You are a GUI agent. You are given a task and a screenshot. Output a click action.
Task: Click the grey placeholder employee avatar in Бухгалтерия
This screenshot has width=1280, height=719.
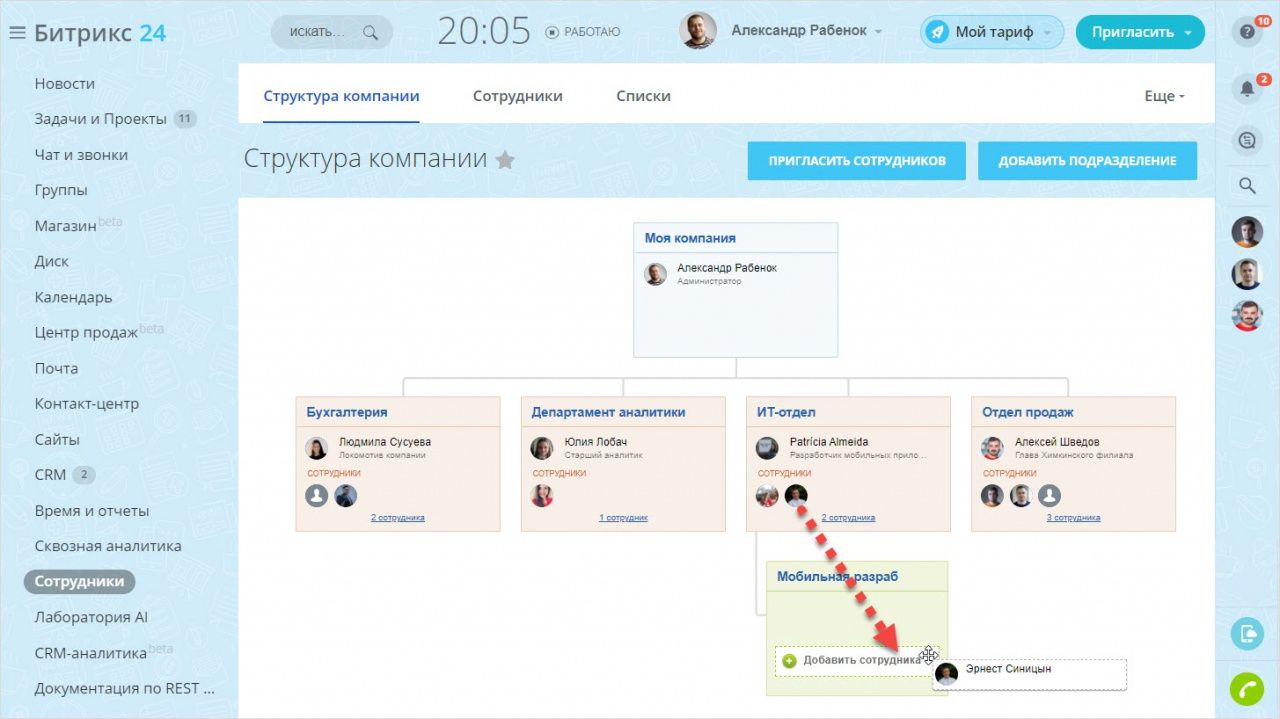(x=317, y=495)
